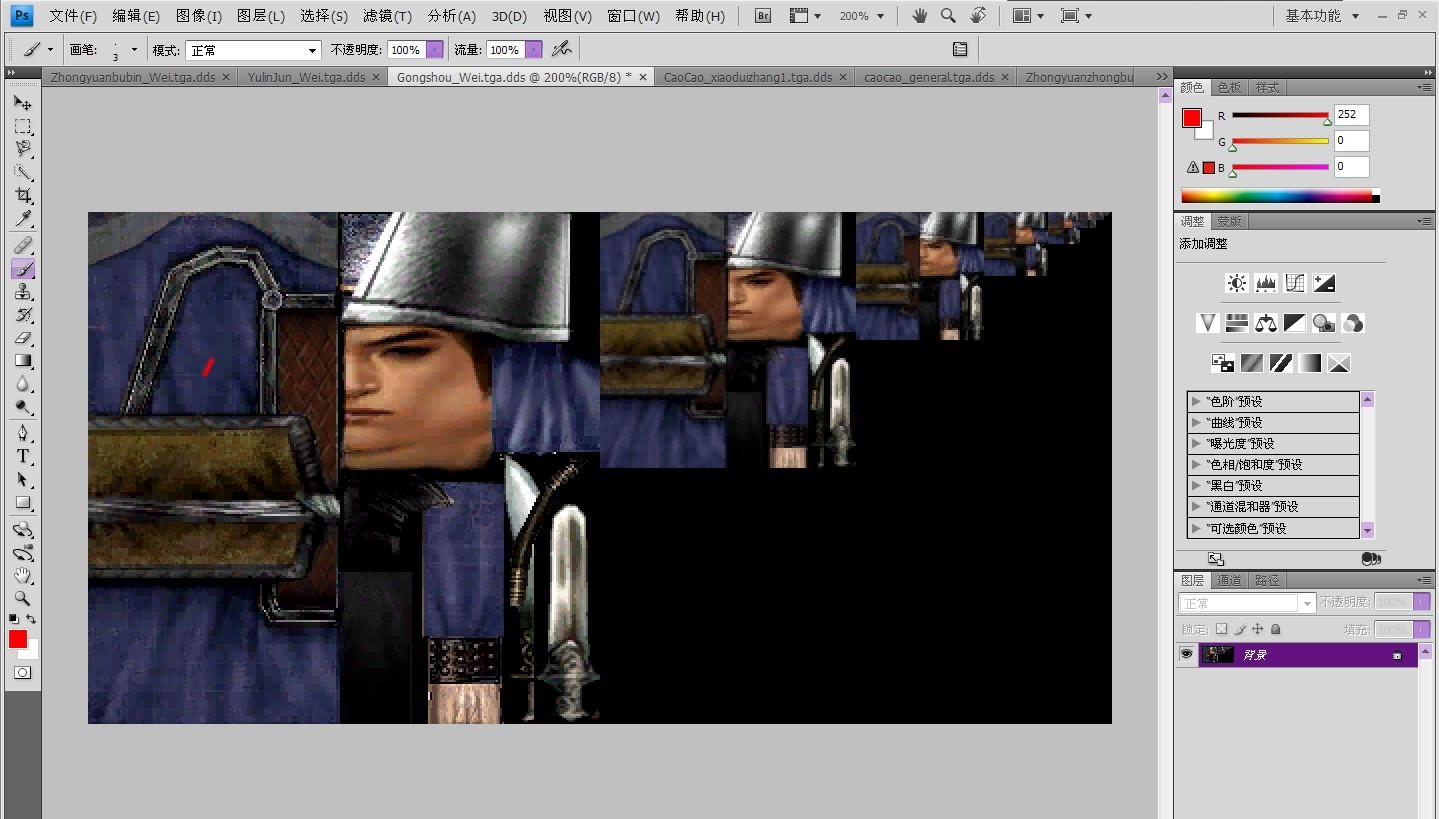Open the brush panel toggle icon
This screenshot has width=1439, height=819.
click(x=960, y=49)
